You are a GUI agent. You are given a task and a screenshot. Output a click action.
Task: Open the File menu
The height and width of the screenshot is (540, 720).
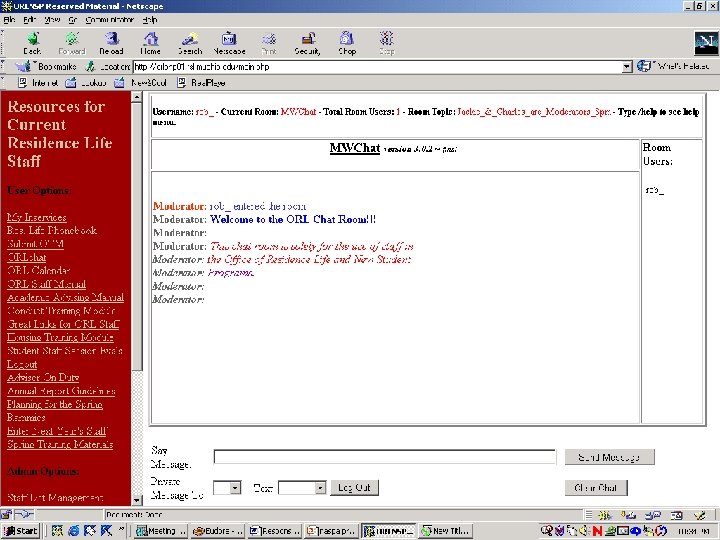click(9, 20)
